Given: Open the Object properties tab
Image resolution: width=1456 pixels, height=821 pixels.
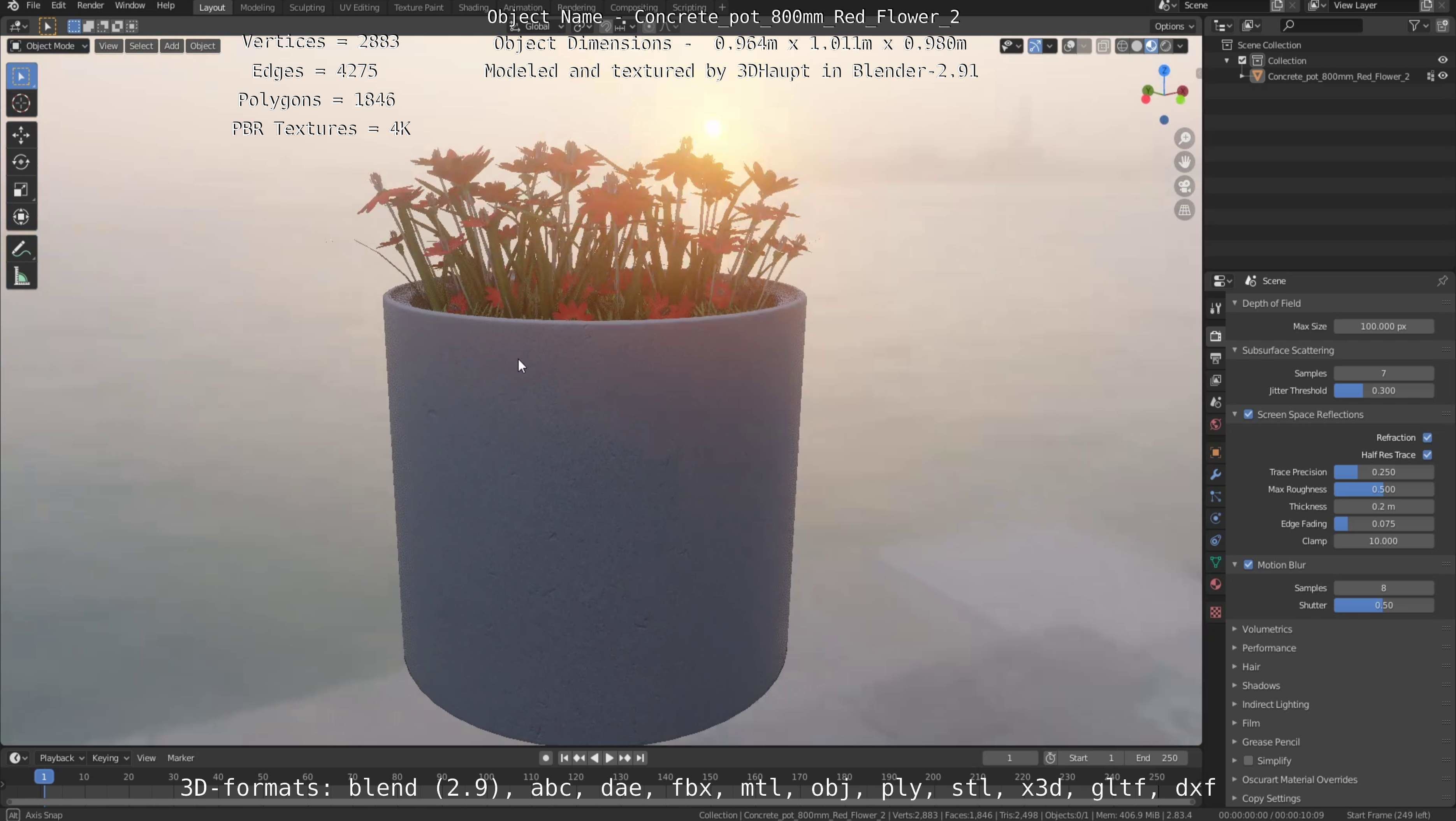Looking at the screenshot, I should (1215, 453).
